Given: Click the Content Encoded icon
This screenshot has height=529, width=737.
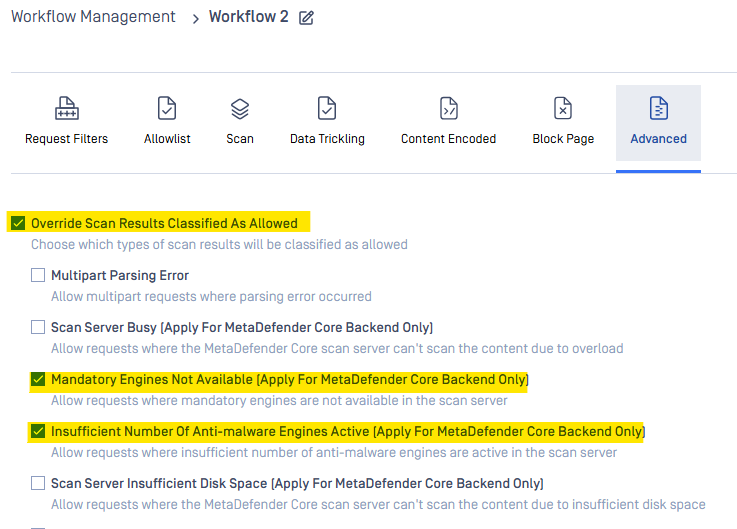Looking at the screenshot, I should [x=448, y=108].
